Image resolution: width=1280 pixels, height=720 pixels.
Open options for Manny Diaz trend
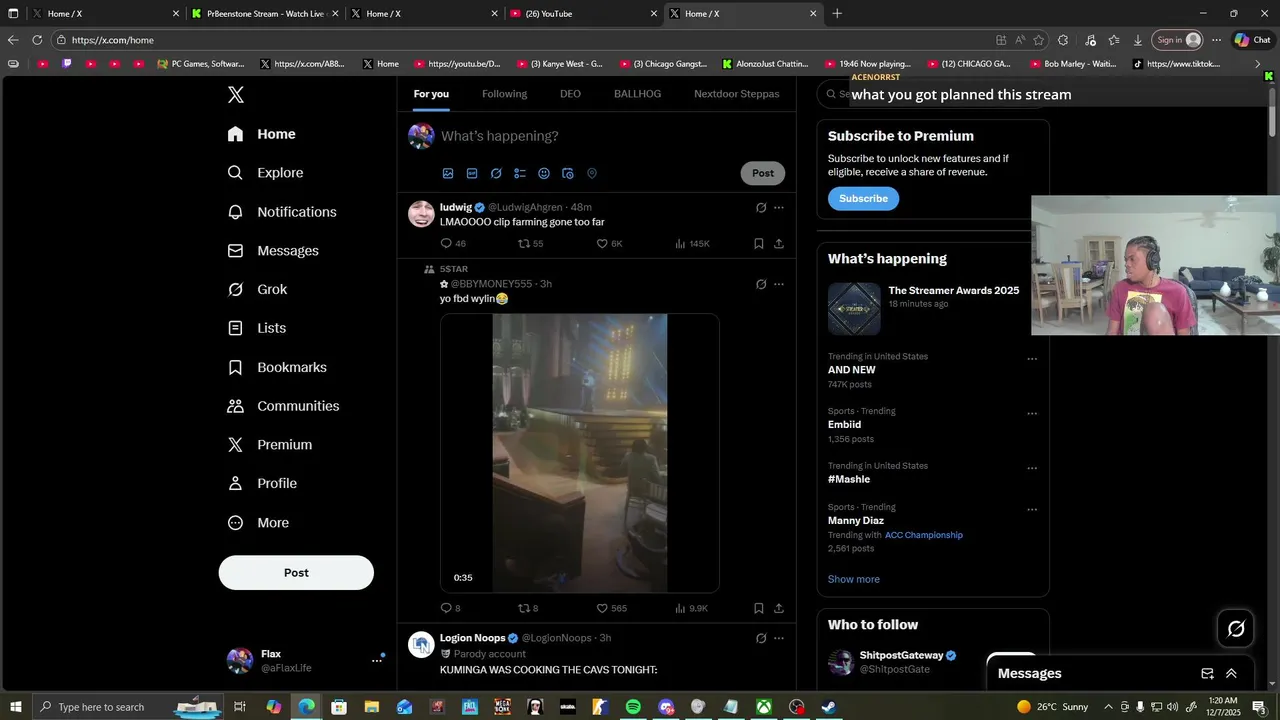click(x=1032, y=510)
